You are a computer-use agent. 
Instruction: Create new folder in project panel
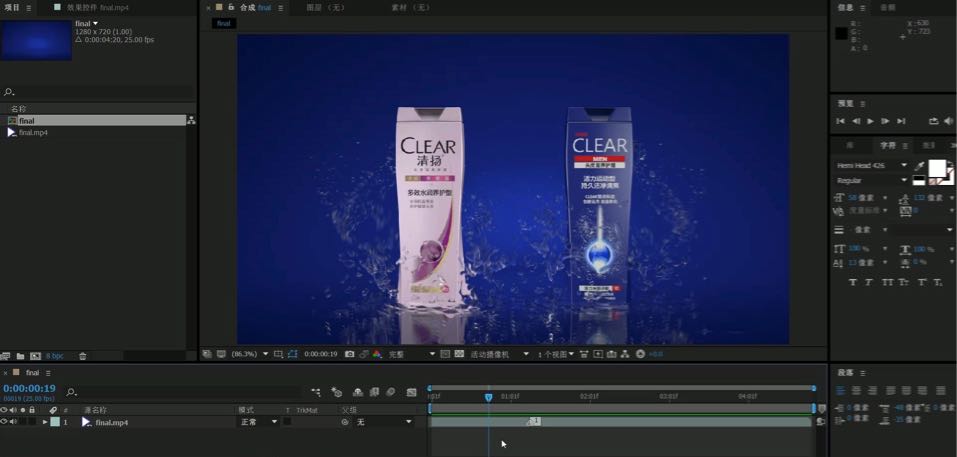point(20,356)
